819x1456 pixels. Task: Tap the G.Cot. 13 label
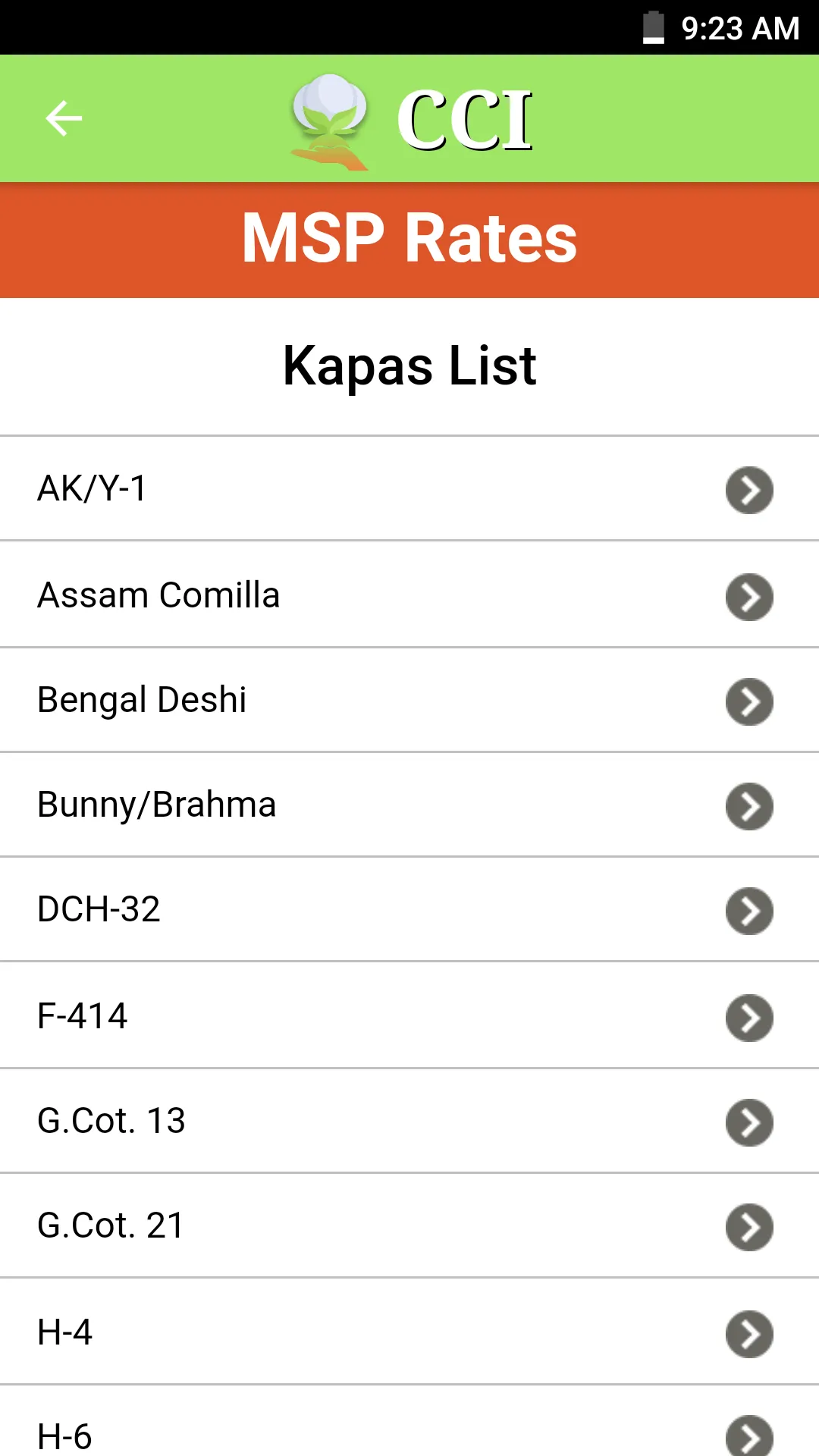pos(111,1121)
